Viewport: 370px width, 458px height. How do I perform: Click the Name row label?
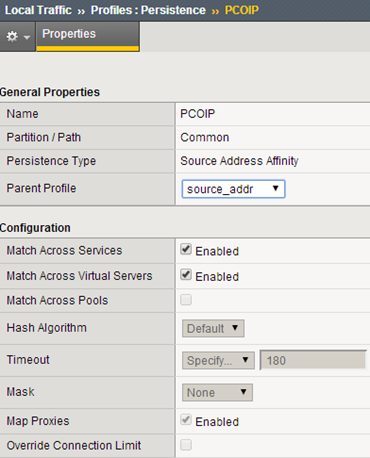22,114
